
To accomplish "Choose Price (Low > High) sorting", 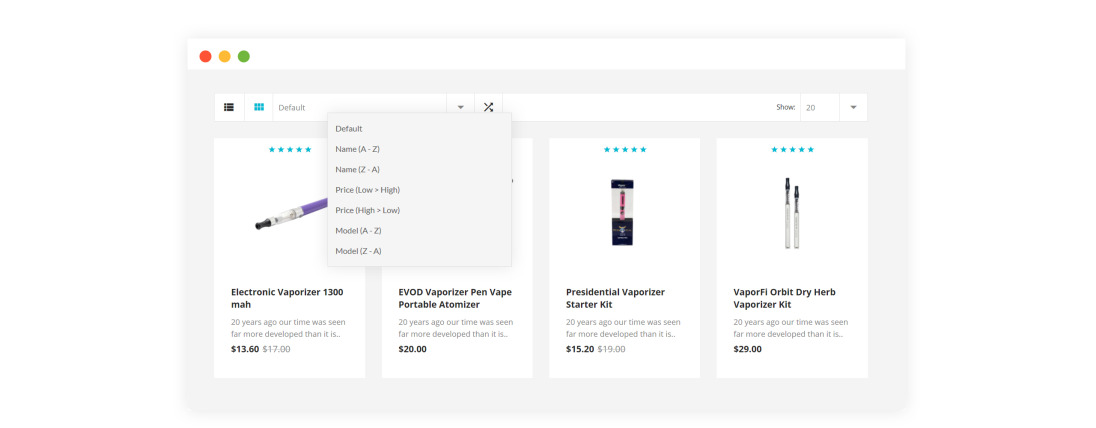I will pyautogui.click(x=367, y=190).
